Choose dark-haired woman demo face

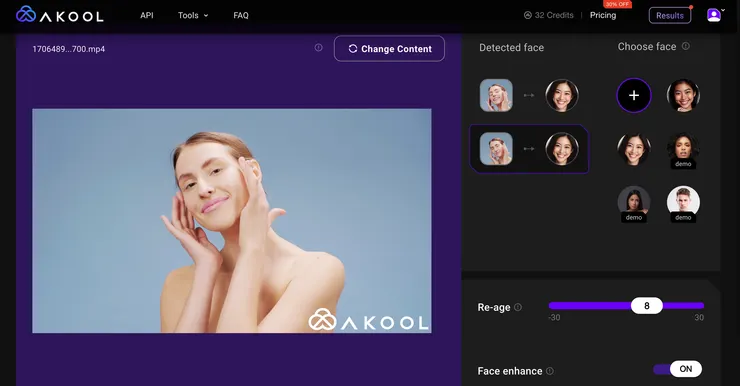pyautogui.click(x=634, y=204)
